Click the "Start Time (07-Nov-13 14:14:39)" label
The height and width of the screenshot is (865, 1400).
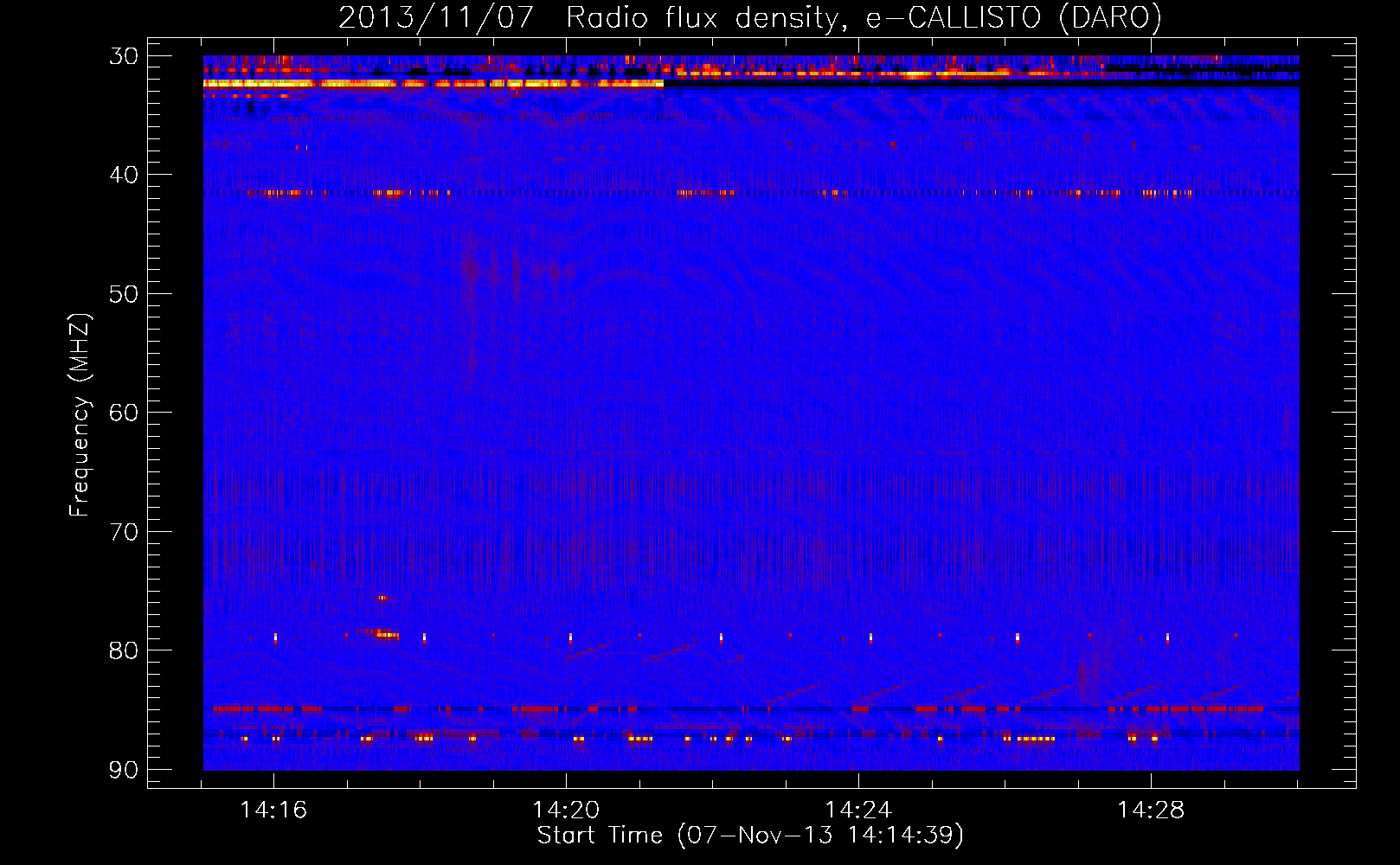(750, 836)
